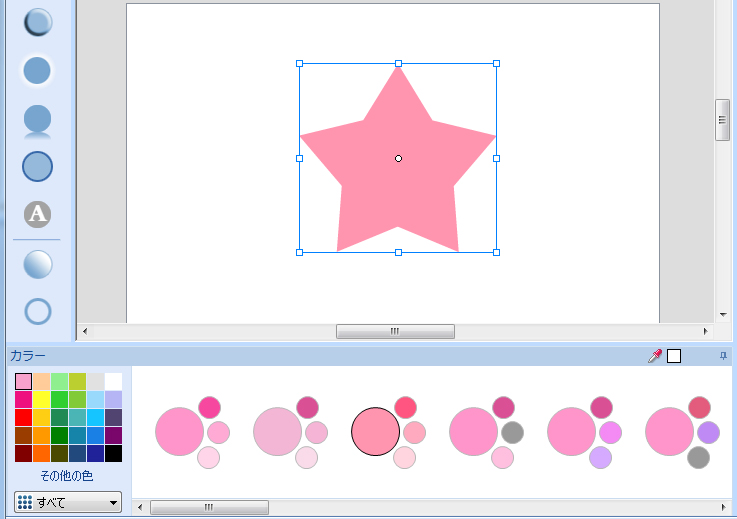Screen dimensions: 737x519
Task: Choose the yellow swatch in palette
Action: (x=41, y=400)
